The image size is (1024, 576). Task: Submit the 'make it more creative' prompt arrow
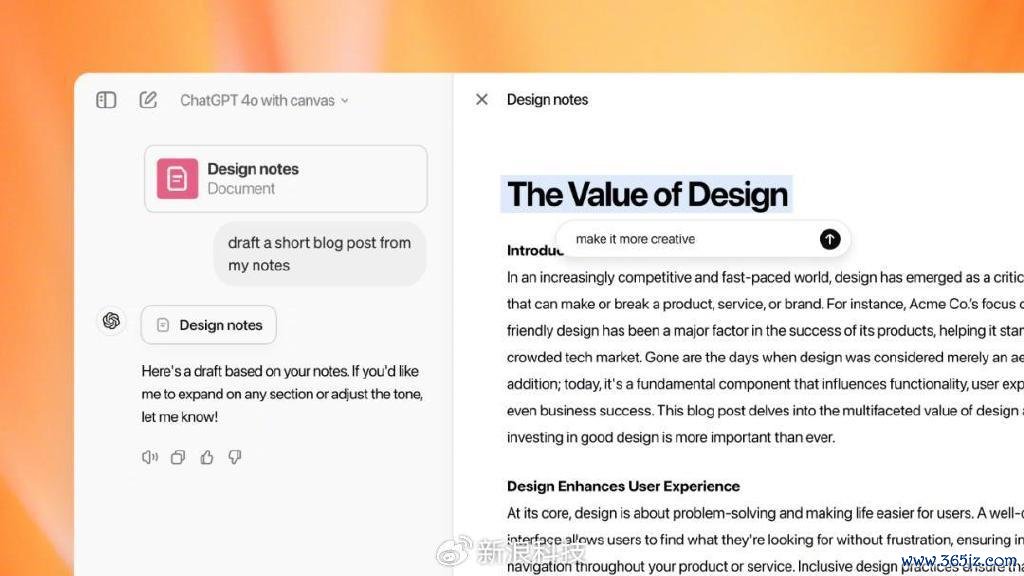(830, 239)
